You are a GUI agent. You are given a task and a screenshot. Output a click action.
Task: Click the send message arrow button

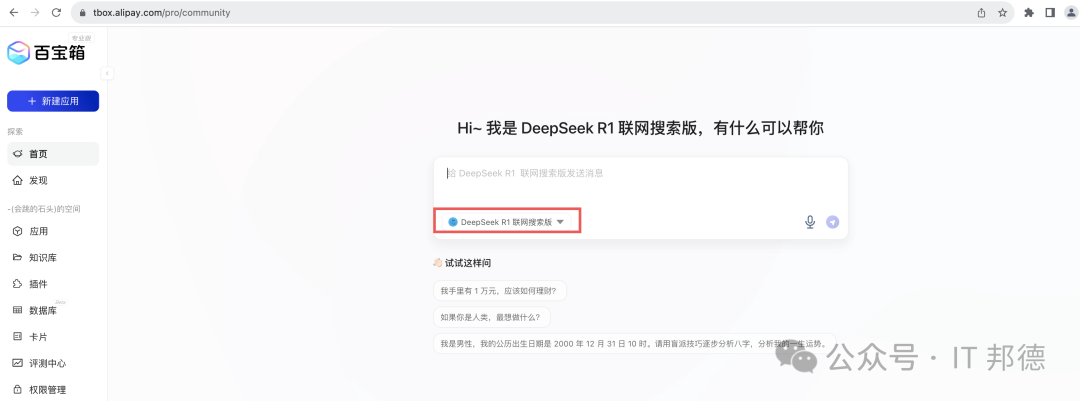click(x=833, y=222)
